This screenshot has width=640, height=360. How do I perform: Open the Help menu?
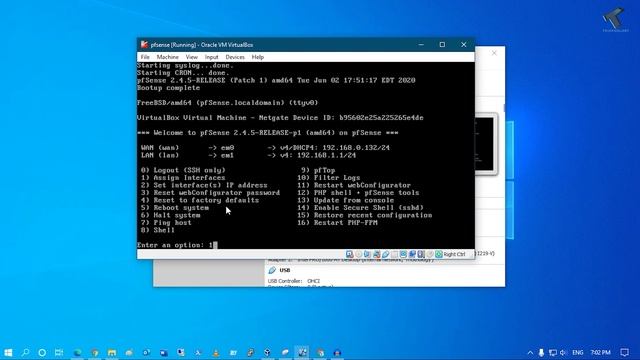258,57
